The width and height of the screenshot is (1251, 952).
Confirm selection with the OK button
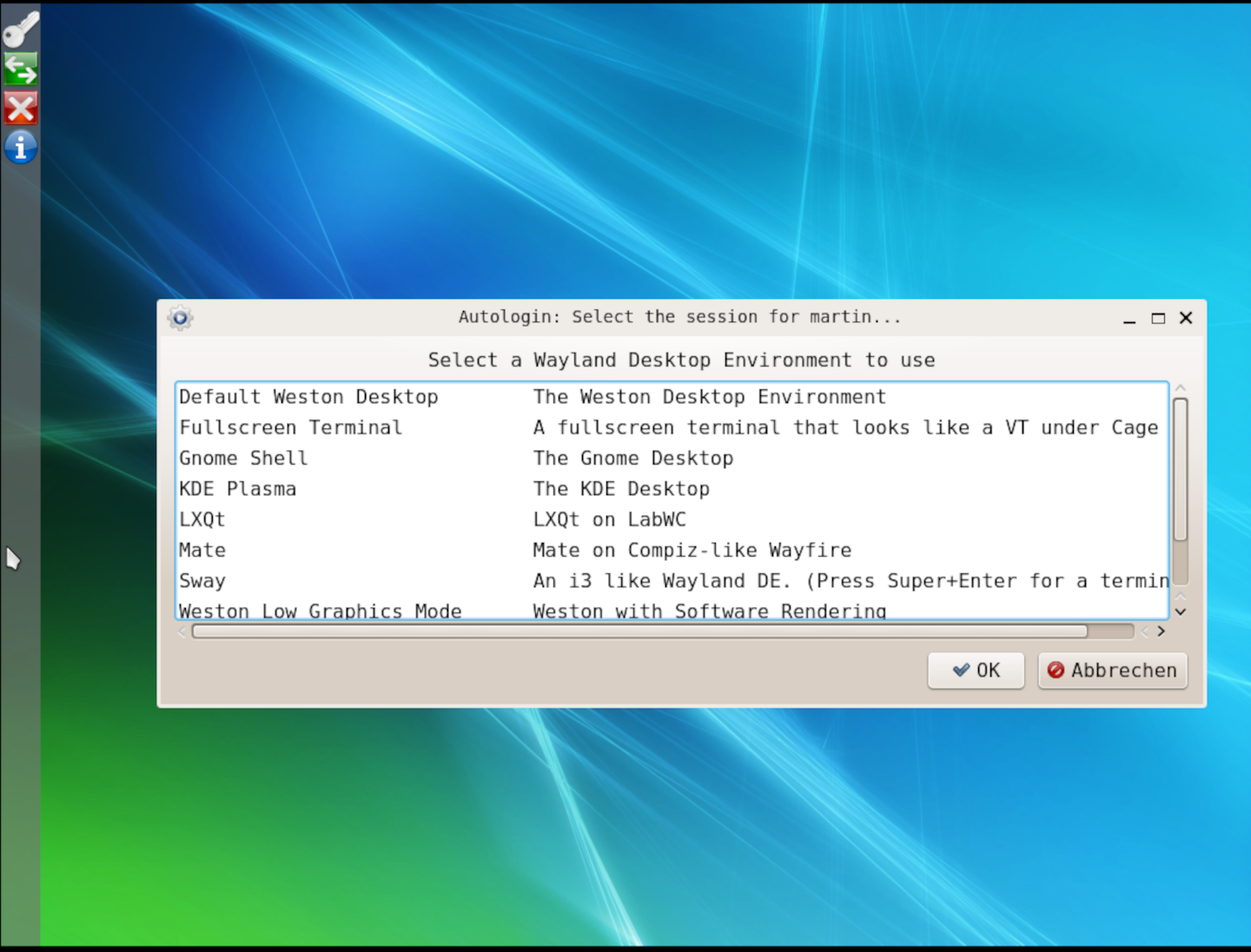pos(976,671)
